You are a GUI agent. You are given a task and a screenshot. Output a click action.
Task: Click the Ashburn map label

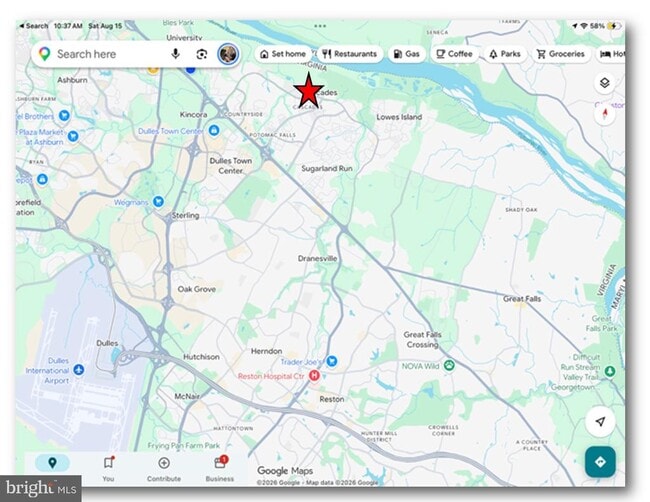coord(72,80)
